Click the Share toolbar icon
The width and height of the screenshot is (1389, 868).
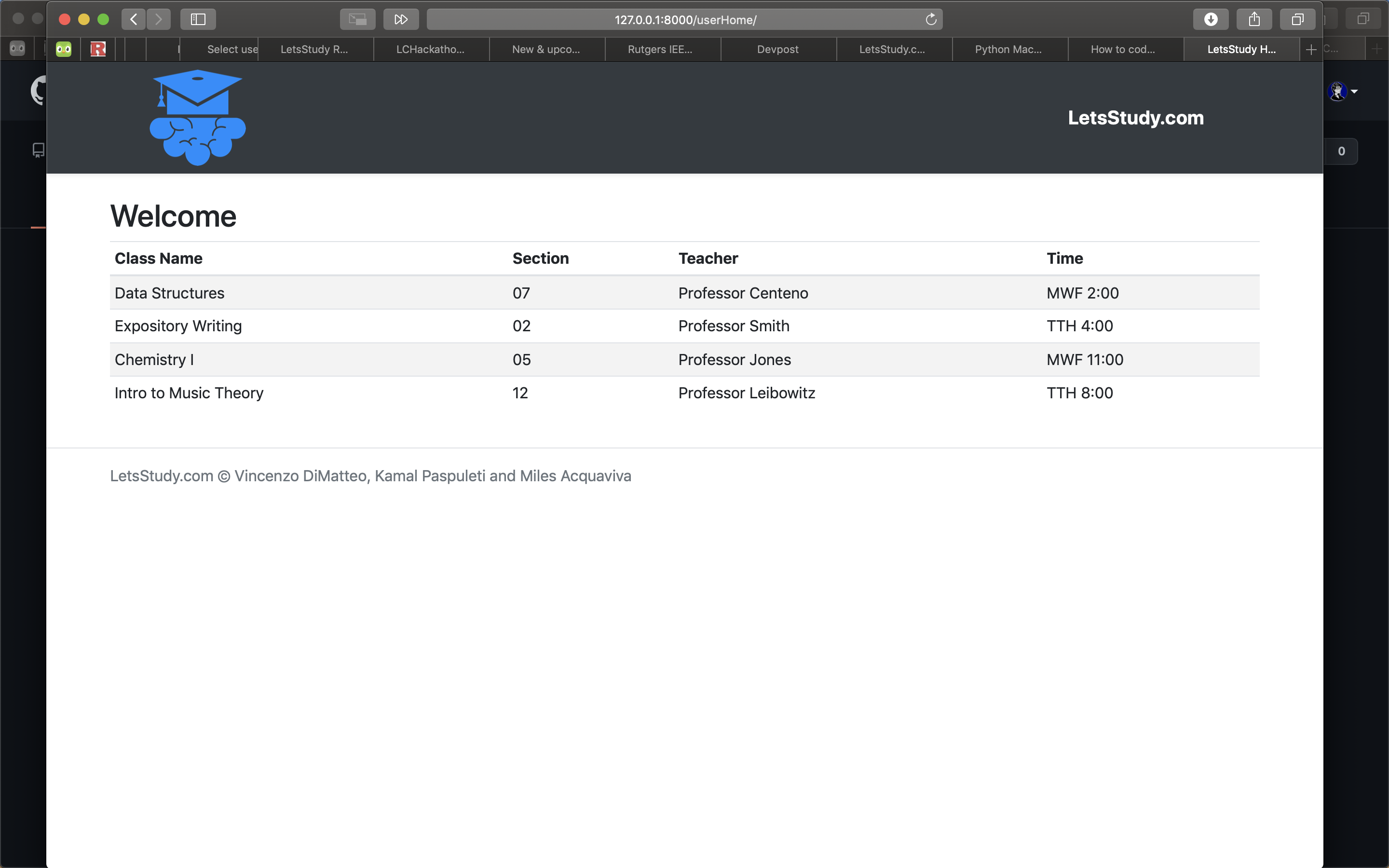point(1254,19)
